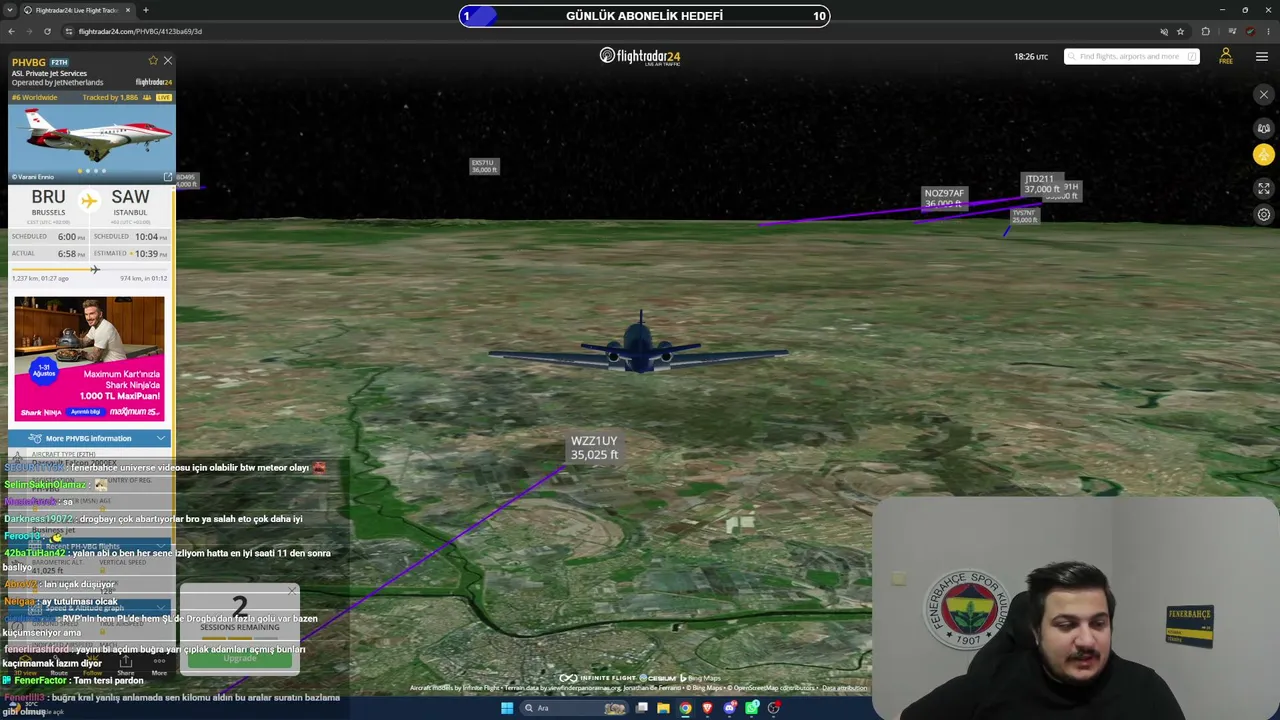
Task: Search in Find flights, airports field
Action: coord(1131,57)
